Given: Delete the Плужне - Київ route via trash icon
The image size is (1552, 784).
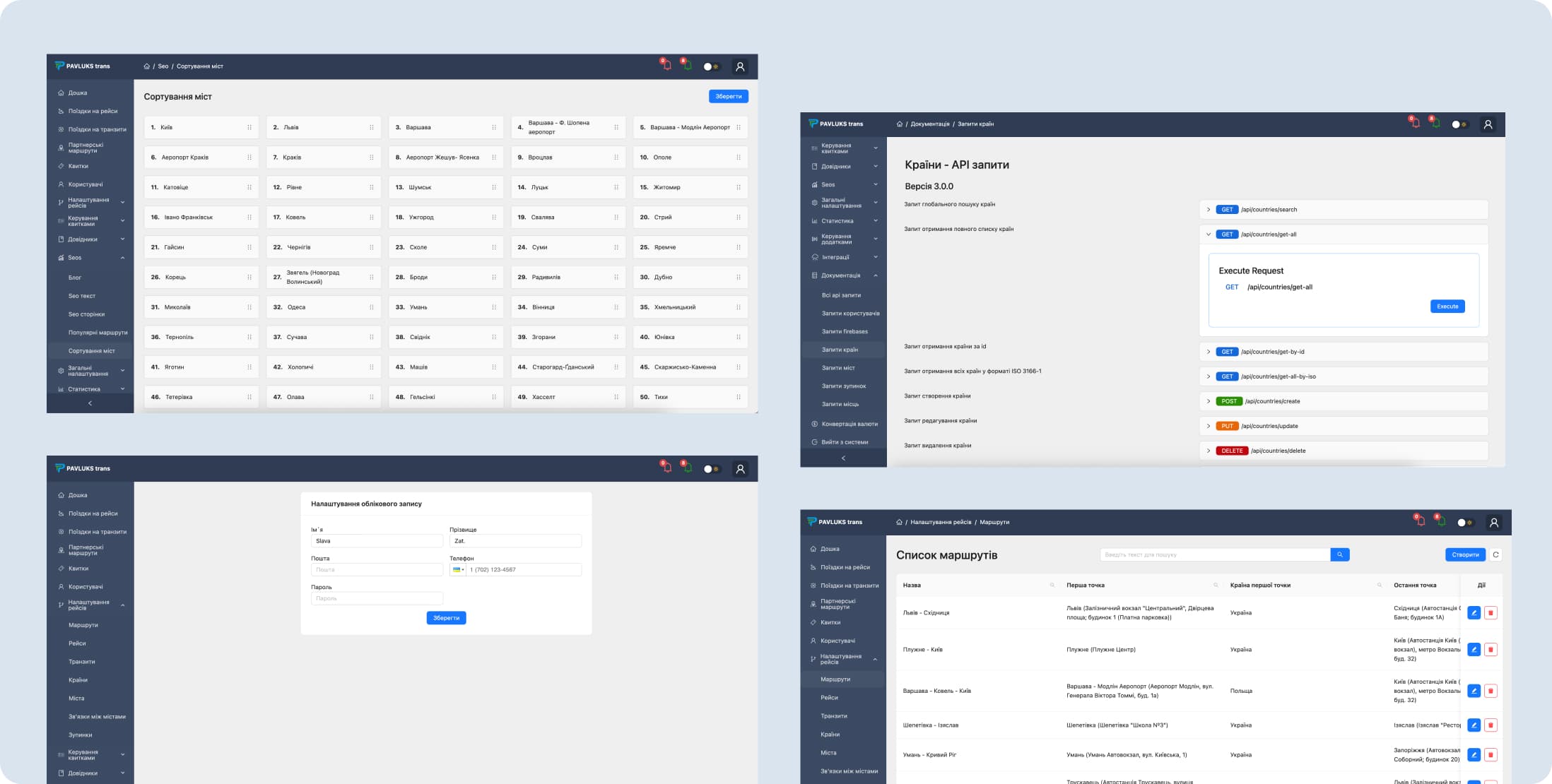Looking at the screenshot, I should pyautogui.click(x=1491, y=650).
